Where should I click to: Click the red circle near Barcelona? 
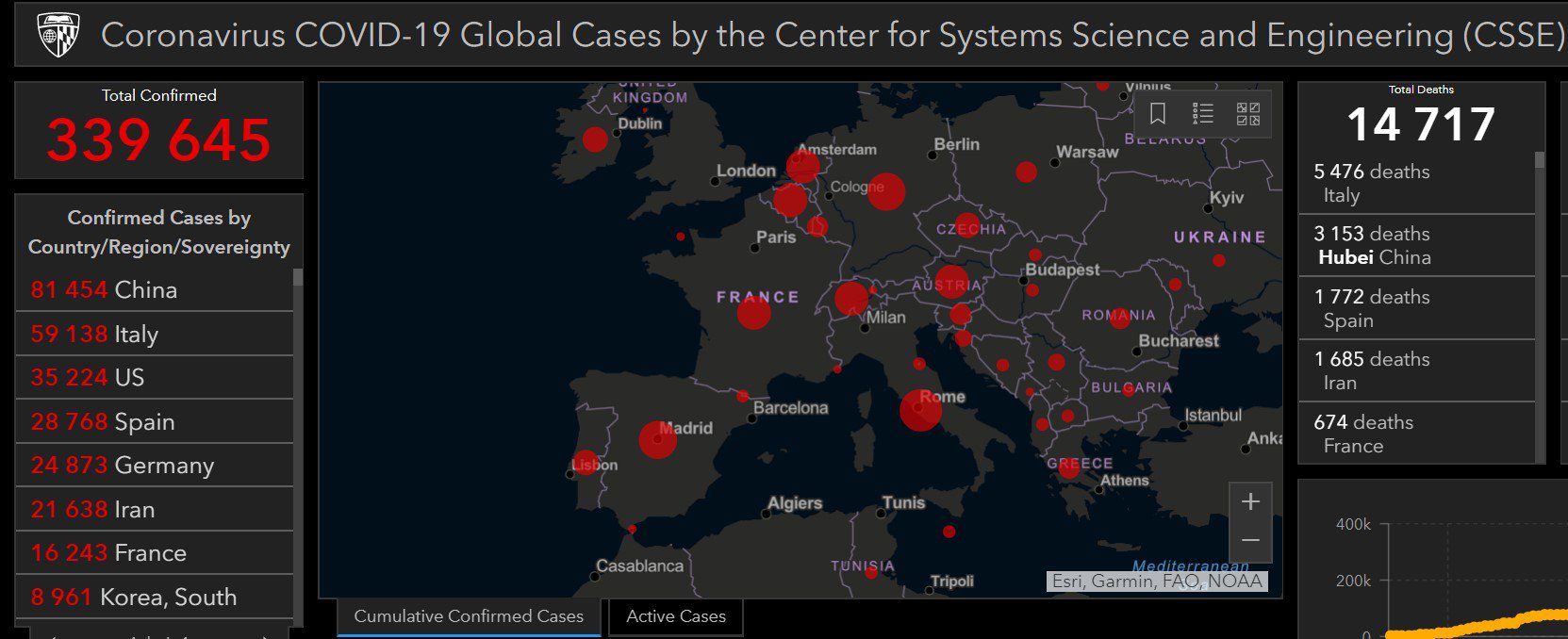click(x=742, y=396)
